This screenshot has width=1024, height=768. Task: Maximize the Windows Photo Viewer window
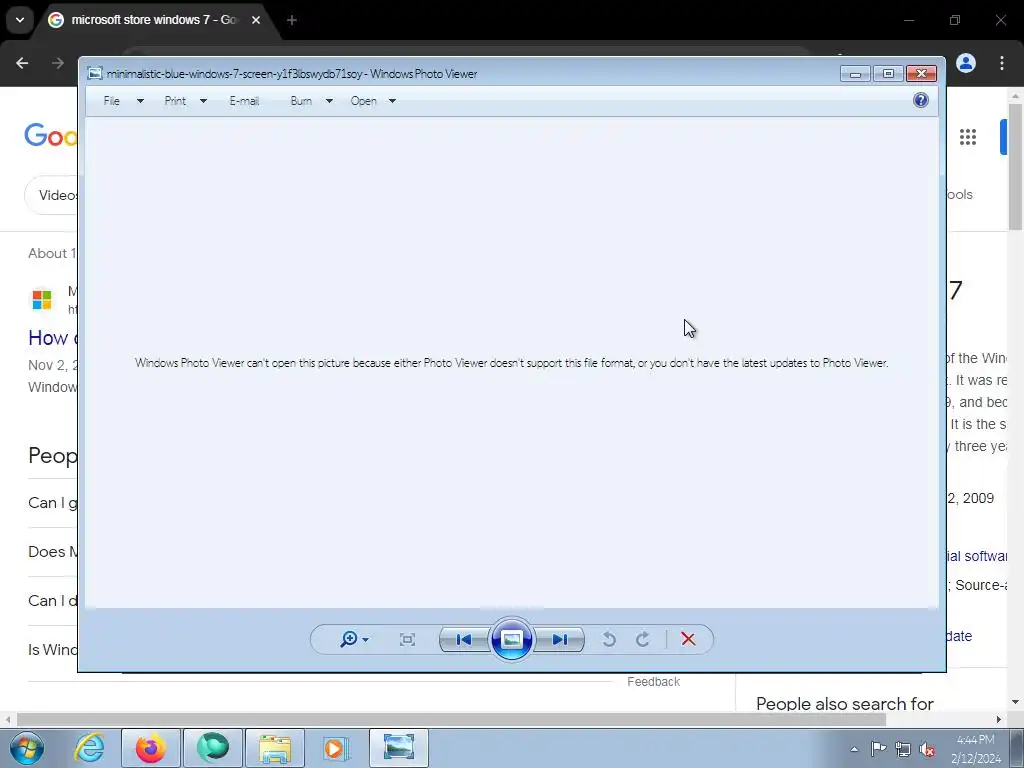pyautogui.click(x=888, y=74)
